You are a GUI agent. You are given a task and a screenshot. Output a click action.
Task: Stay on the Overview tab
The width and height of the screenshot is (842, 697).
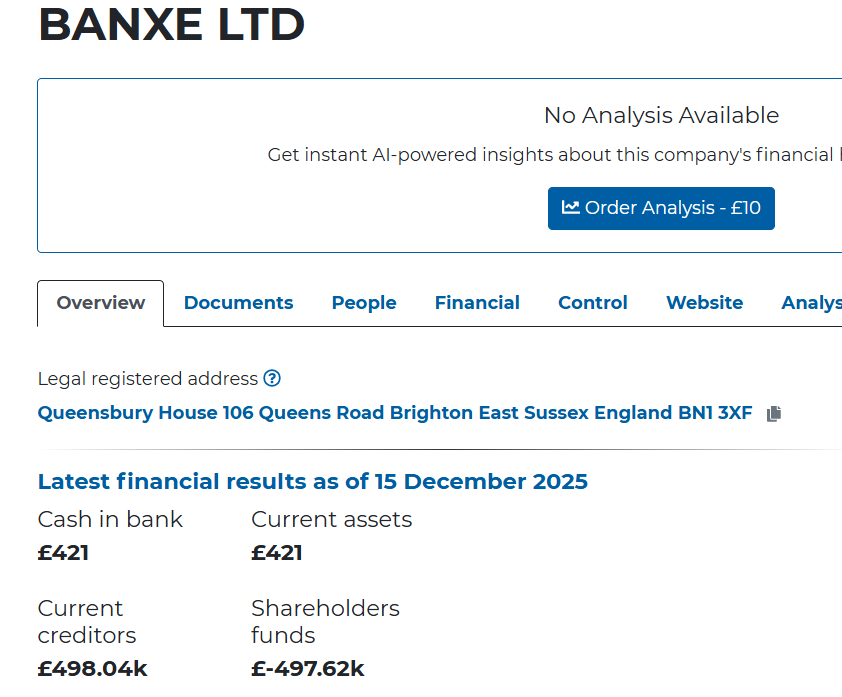[100, 302]
